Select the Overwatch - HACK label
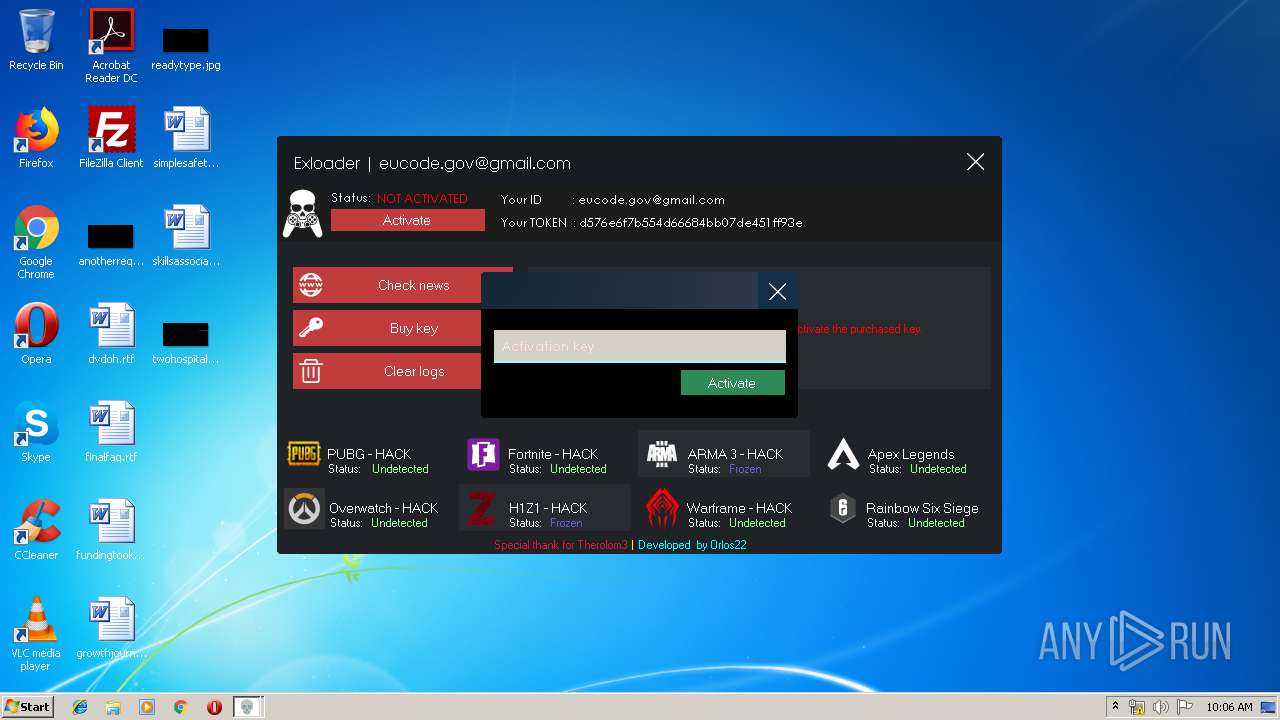 (384, 508)
